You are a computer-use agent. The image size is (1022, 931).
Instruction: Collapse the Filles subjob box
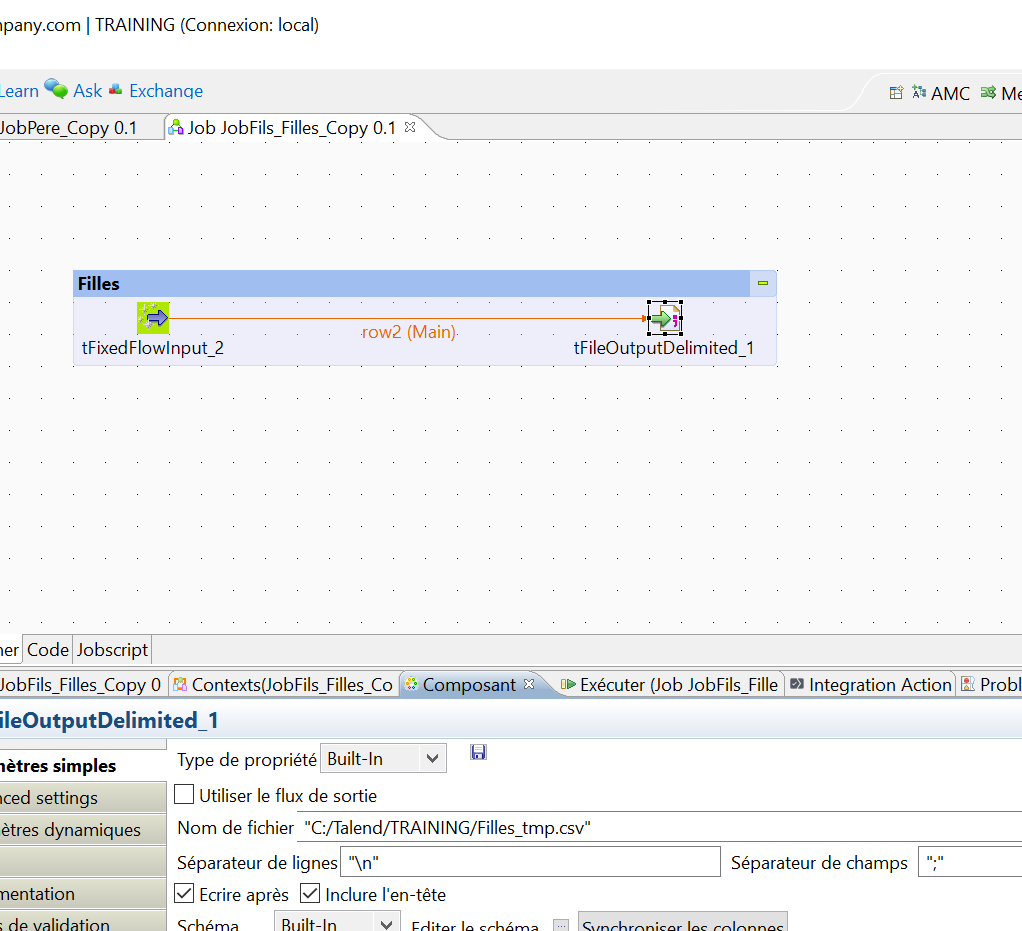[762, 283]
